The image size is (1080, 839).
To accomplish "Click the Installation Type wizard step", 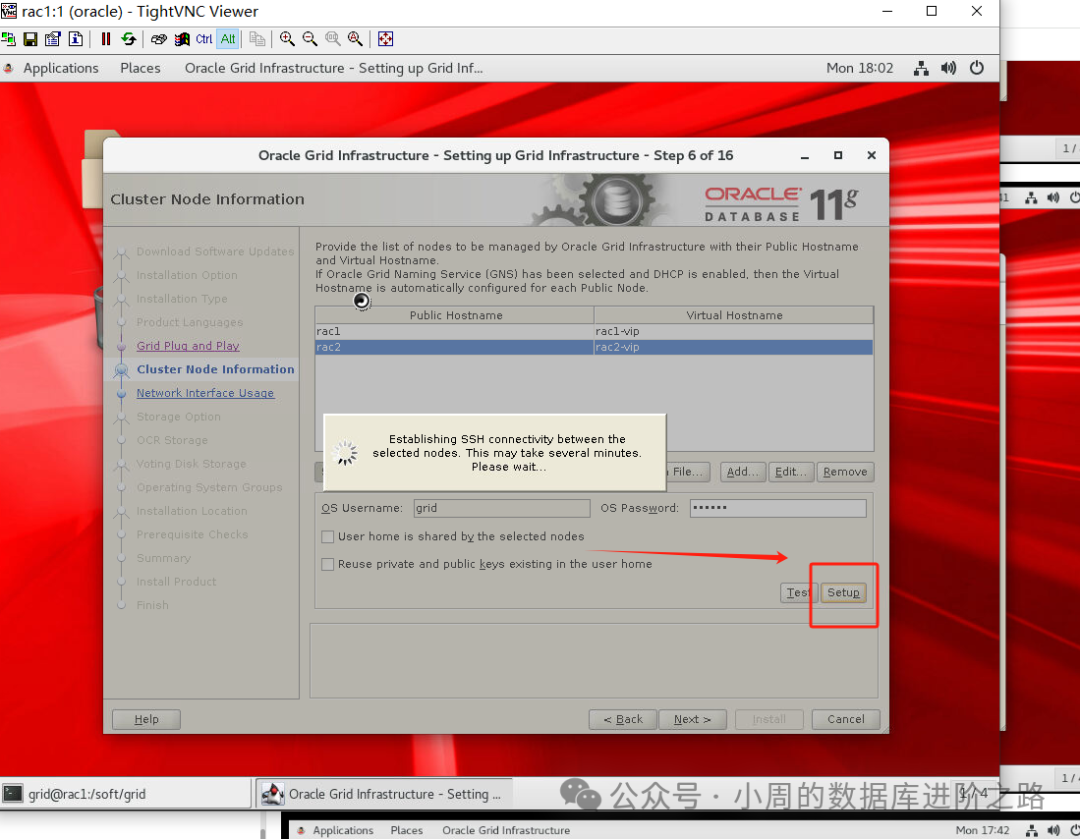I will [181, 299].
